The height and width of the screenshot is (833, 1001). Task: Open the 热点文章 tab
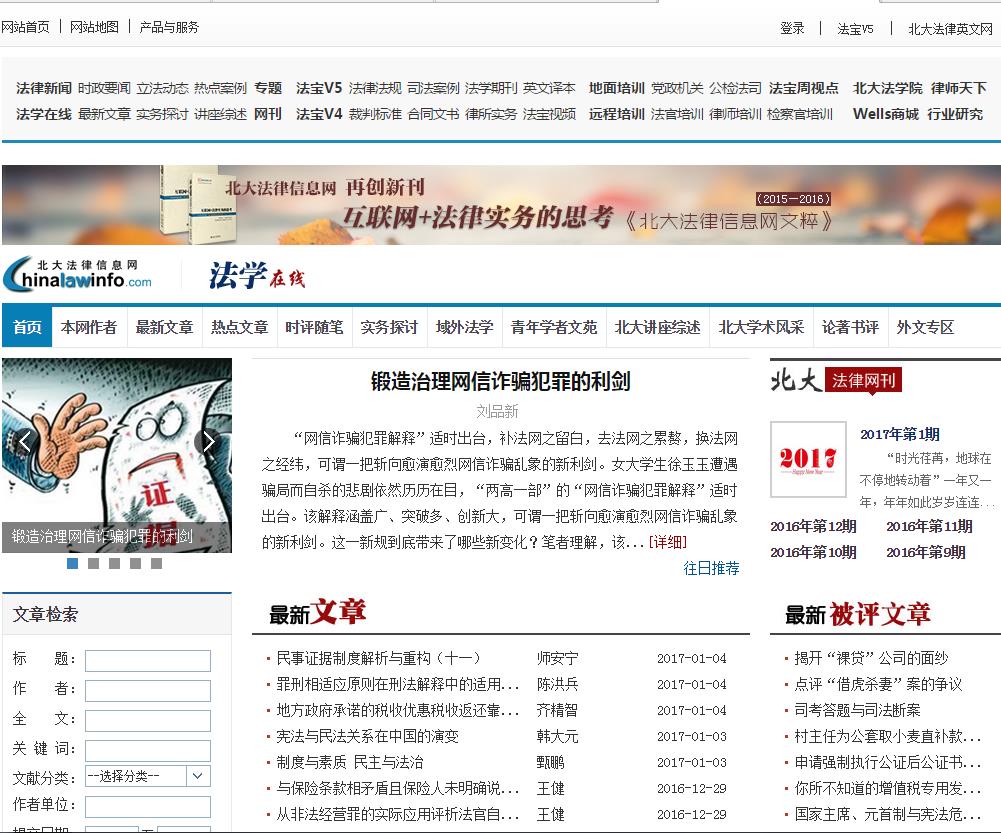pos(239,327)
